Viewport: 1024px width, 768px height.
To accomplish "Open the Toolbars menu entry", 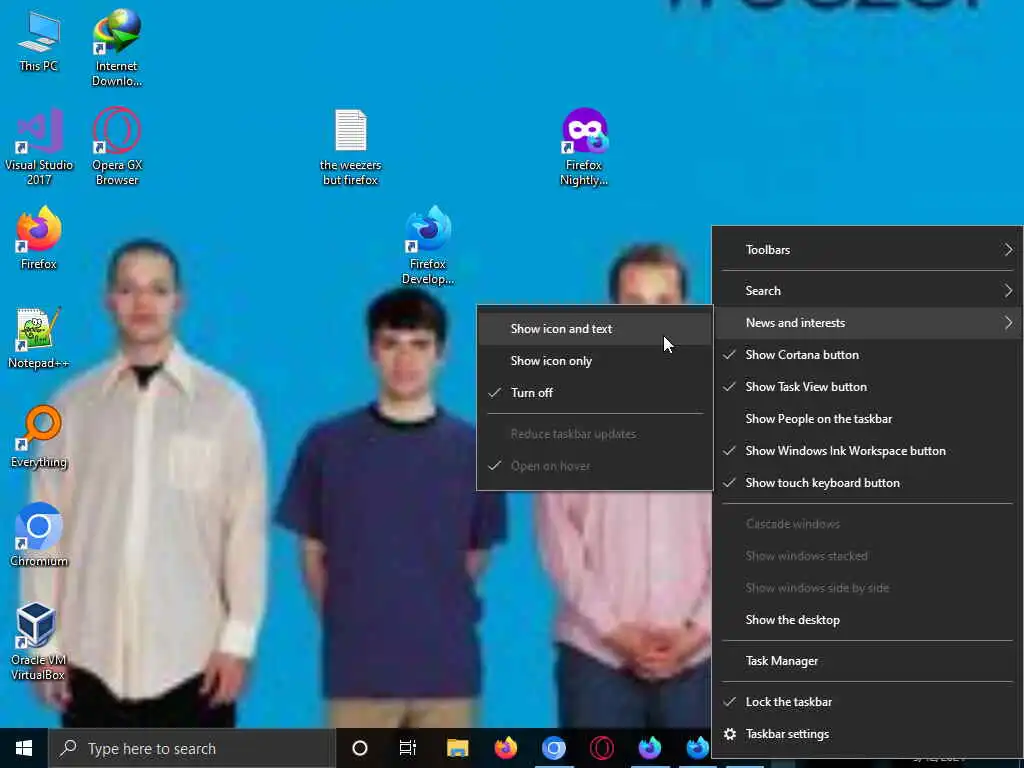I will point(867,250).
